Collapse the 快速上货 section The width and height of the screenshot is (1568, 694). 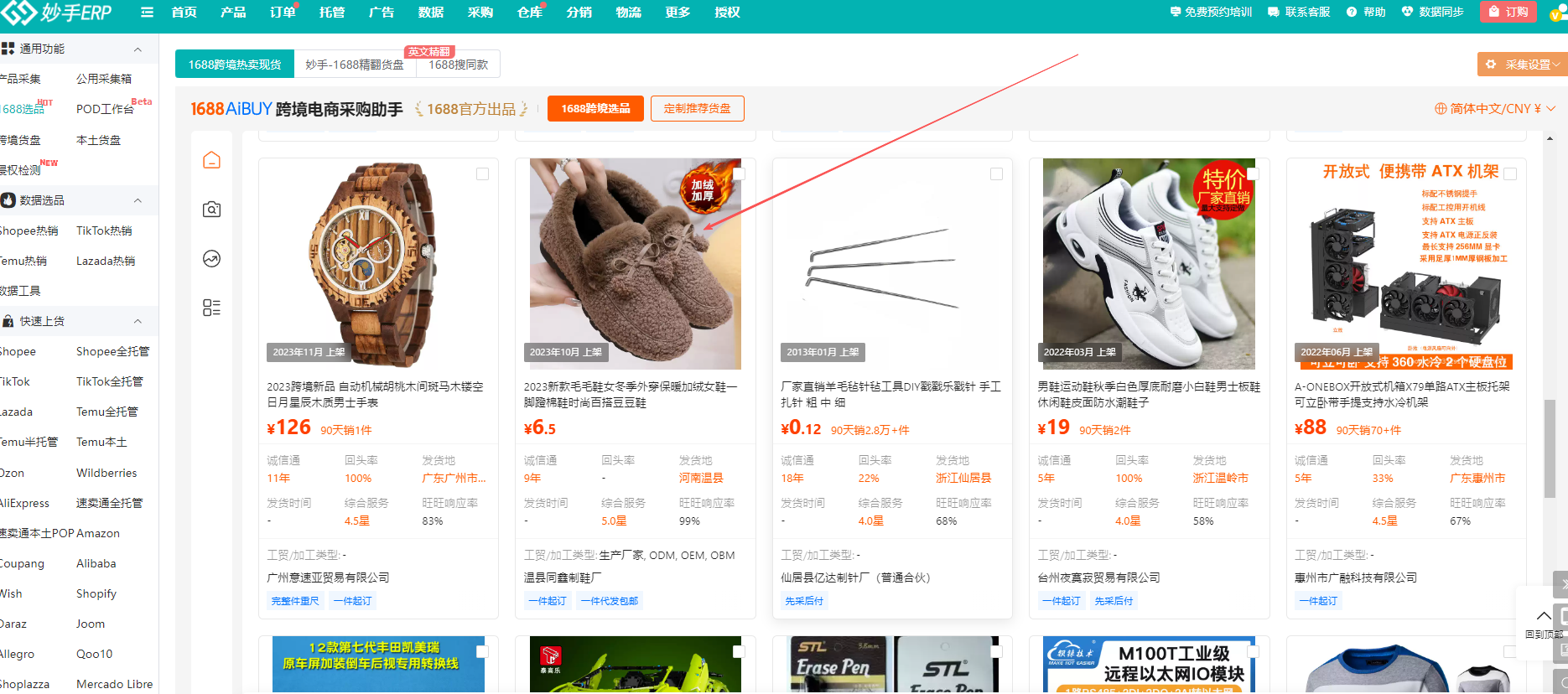tap(138, 321)
